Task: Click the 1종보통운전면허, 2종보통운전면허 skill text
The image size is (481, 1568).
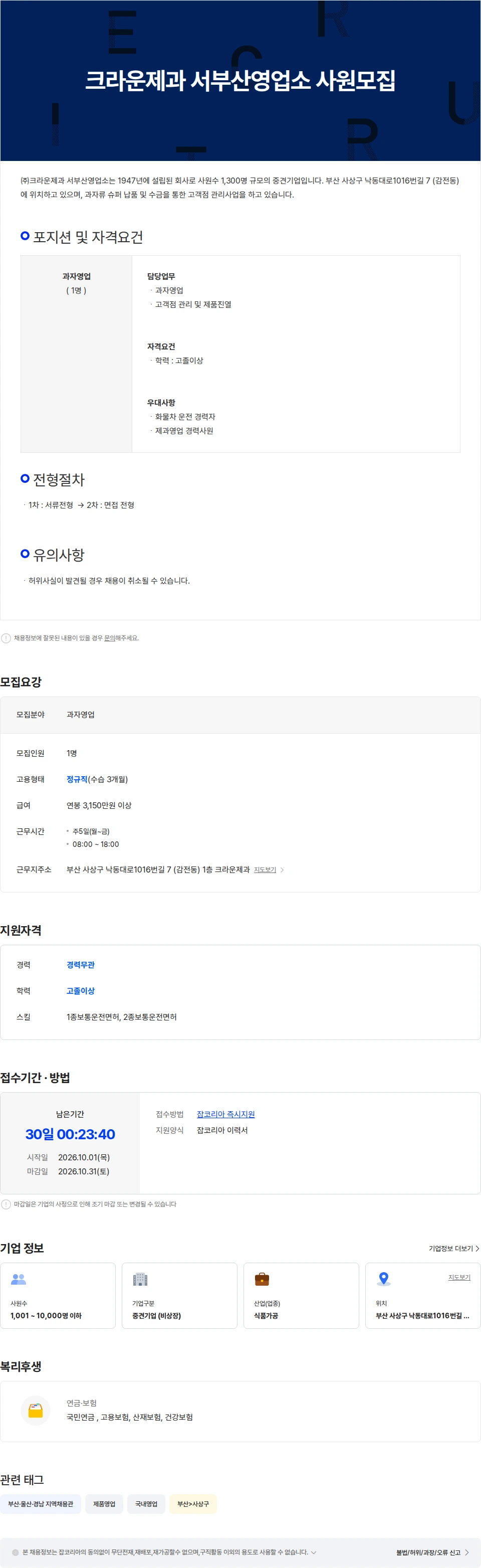Action: tap(122, 1017)
